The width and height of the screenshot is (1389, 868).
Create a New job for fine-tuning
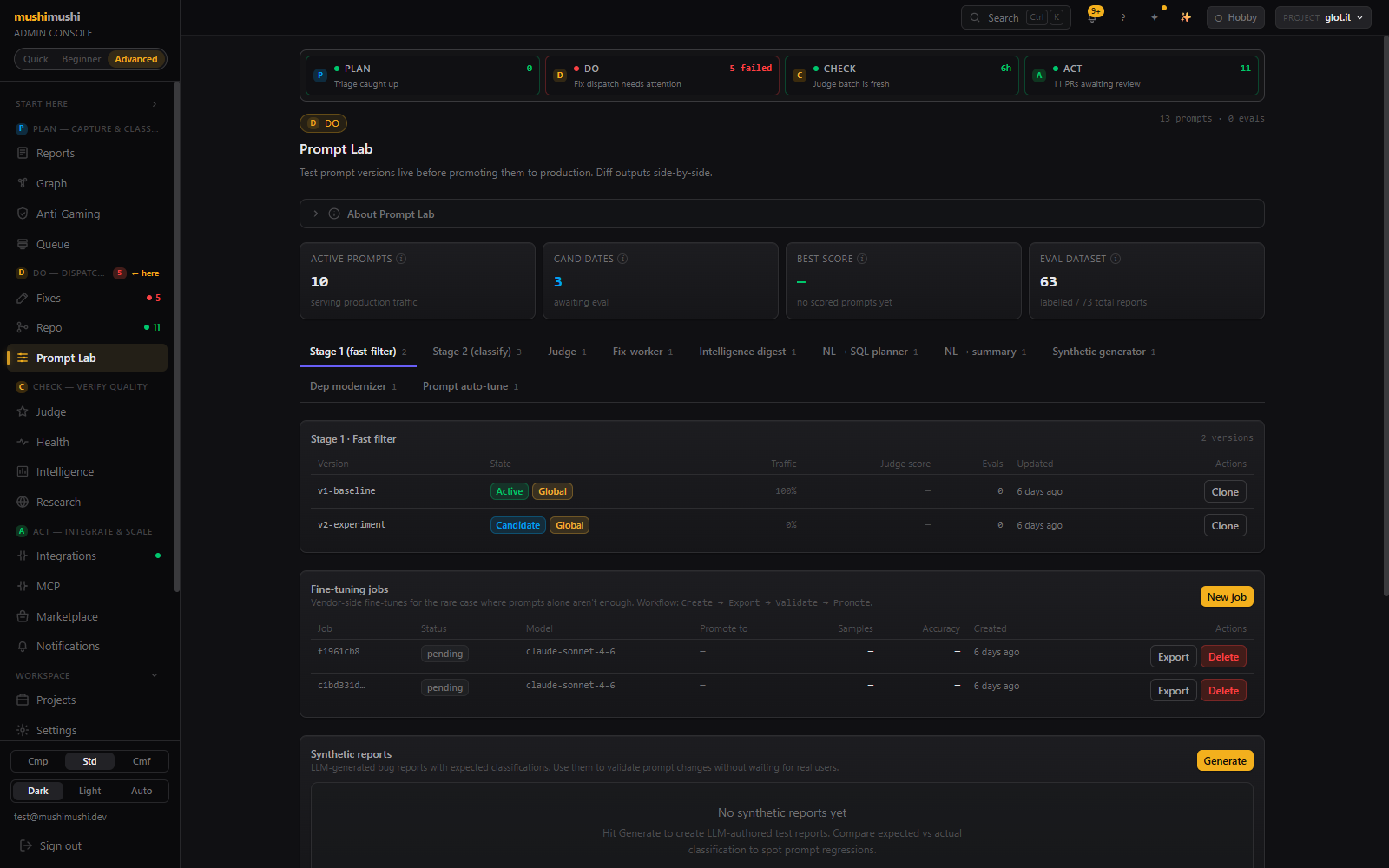coord(1227,596)
